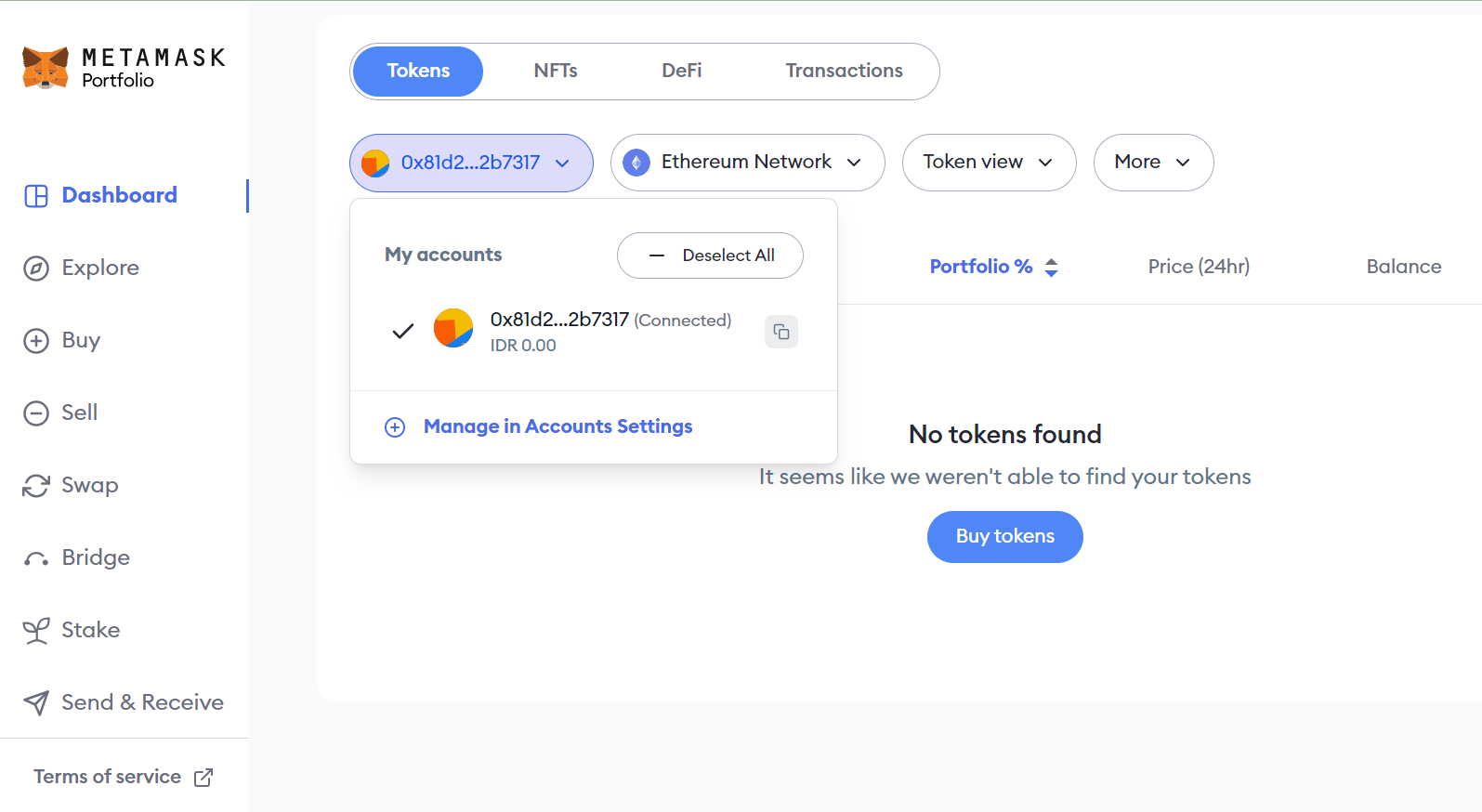Click the Stake plant icon
Viewport: 1482px width, 812px height.
click(x=36, y=631)
